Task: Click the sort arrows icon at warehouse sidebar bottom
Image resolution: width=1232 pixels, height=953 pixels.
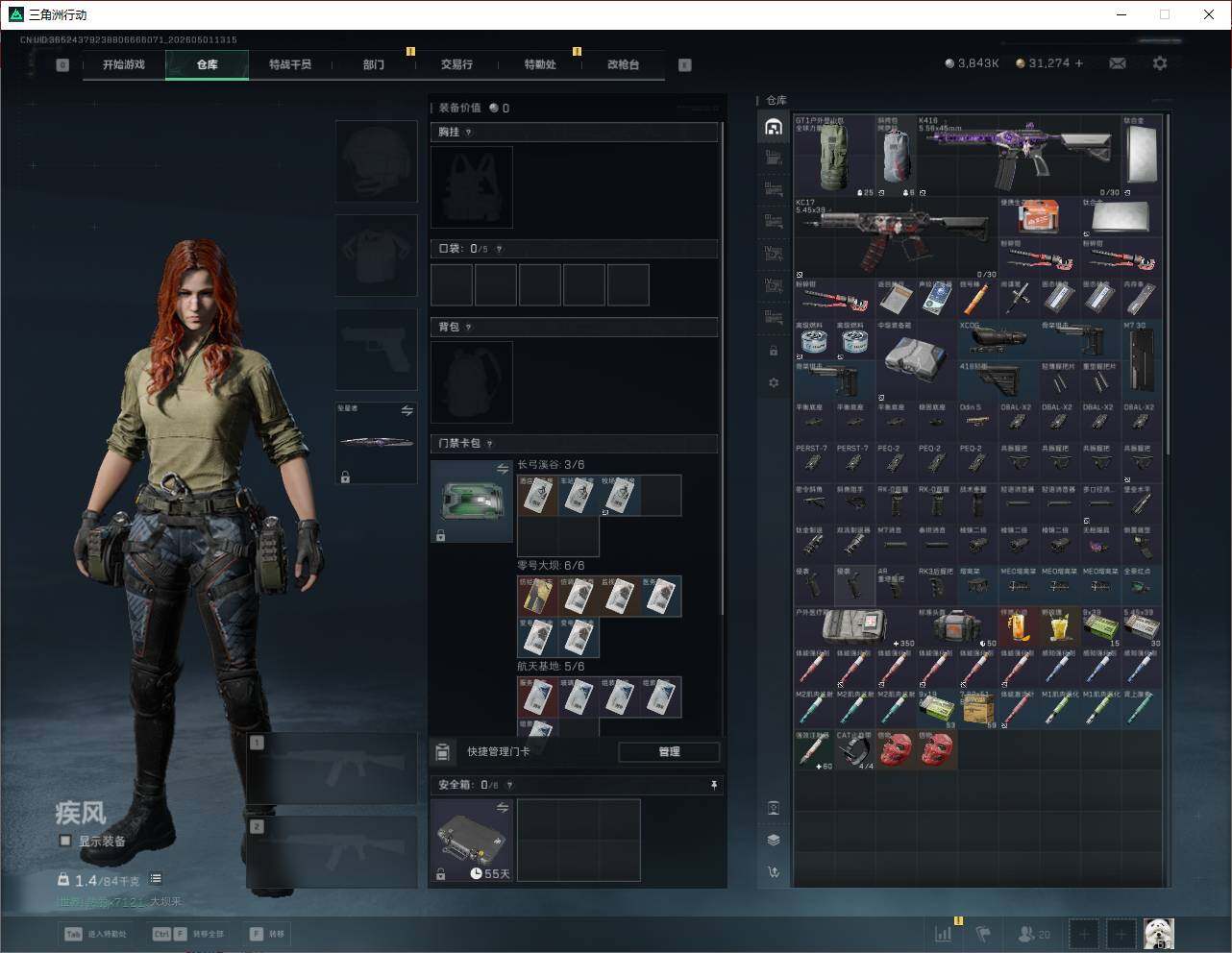Action: [x=774, y=872]
